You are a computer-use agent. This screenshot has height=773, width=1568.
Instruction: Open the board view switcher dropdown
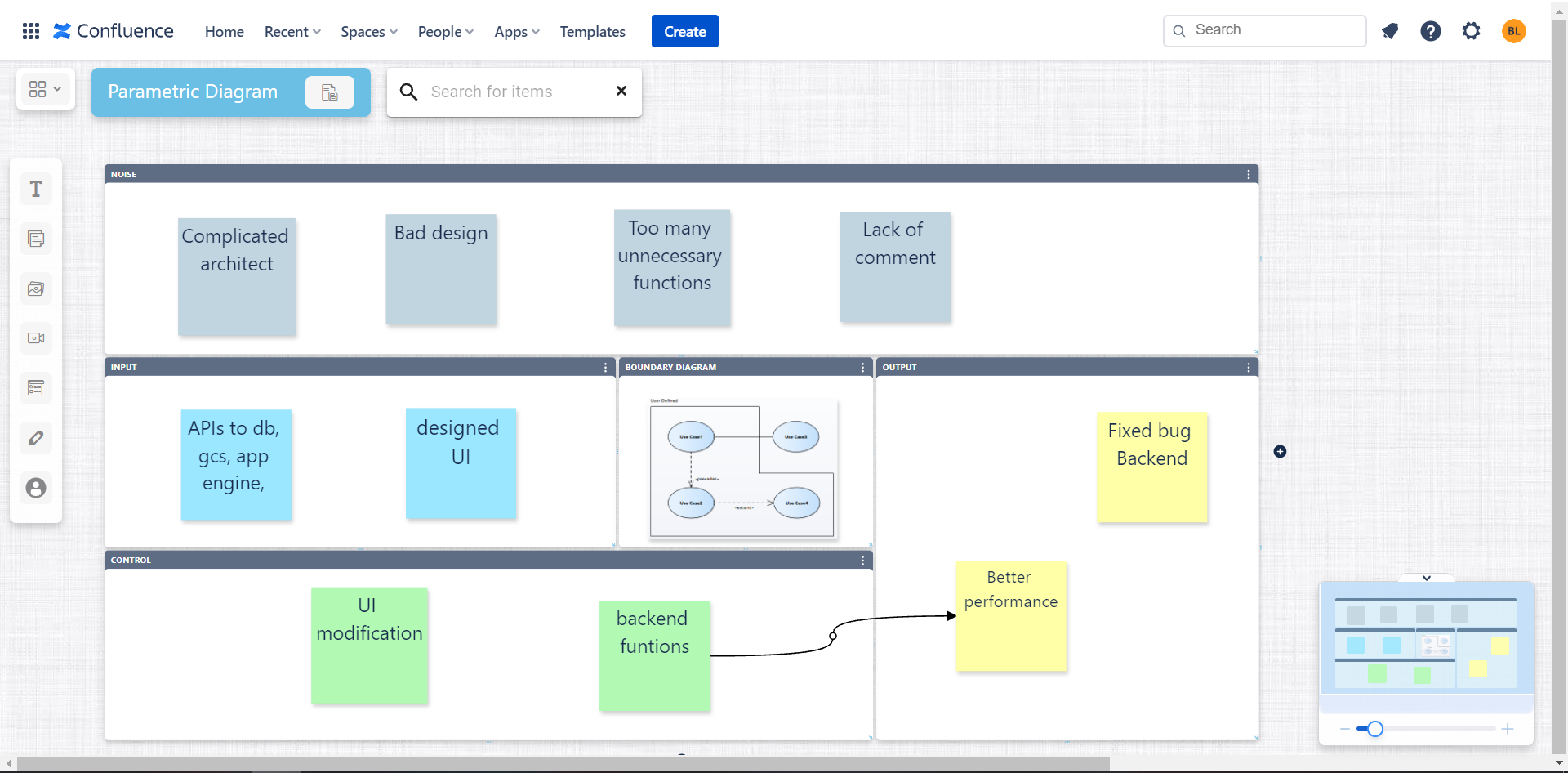[46, 89]
